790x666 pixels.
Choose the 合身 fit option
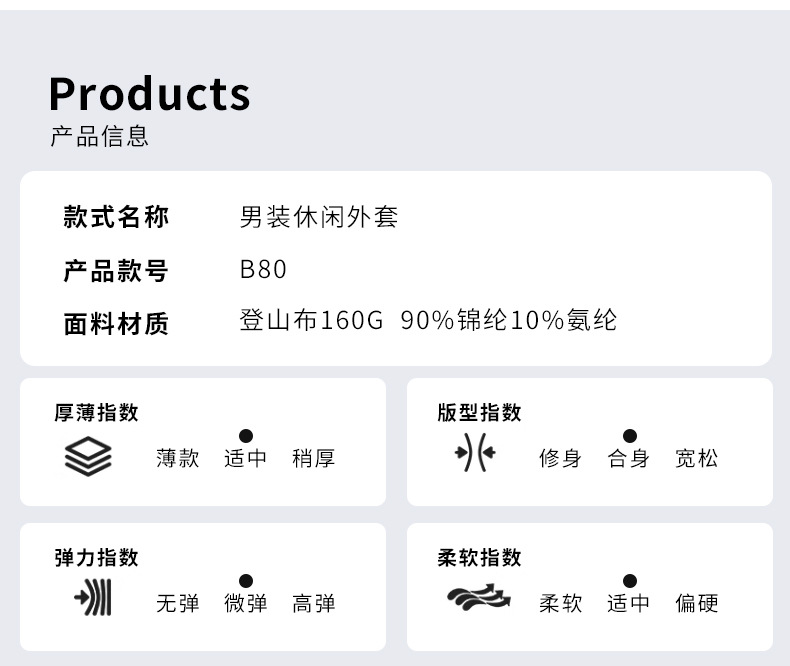tap(629, 459)
